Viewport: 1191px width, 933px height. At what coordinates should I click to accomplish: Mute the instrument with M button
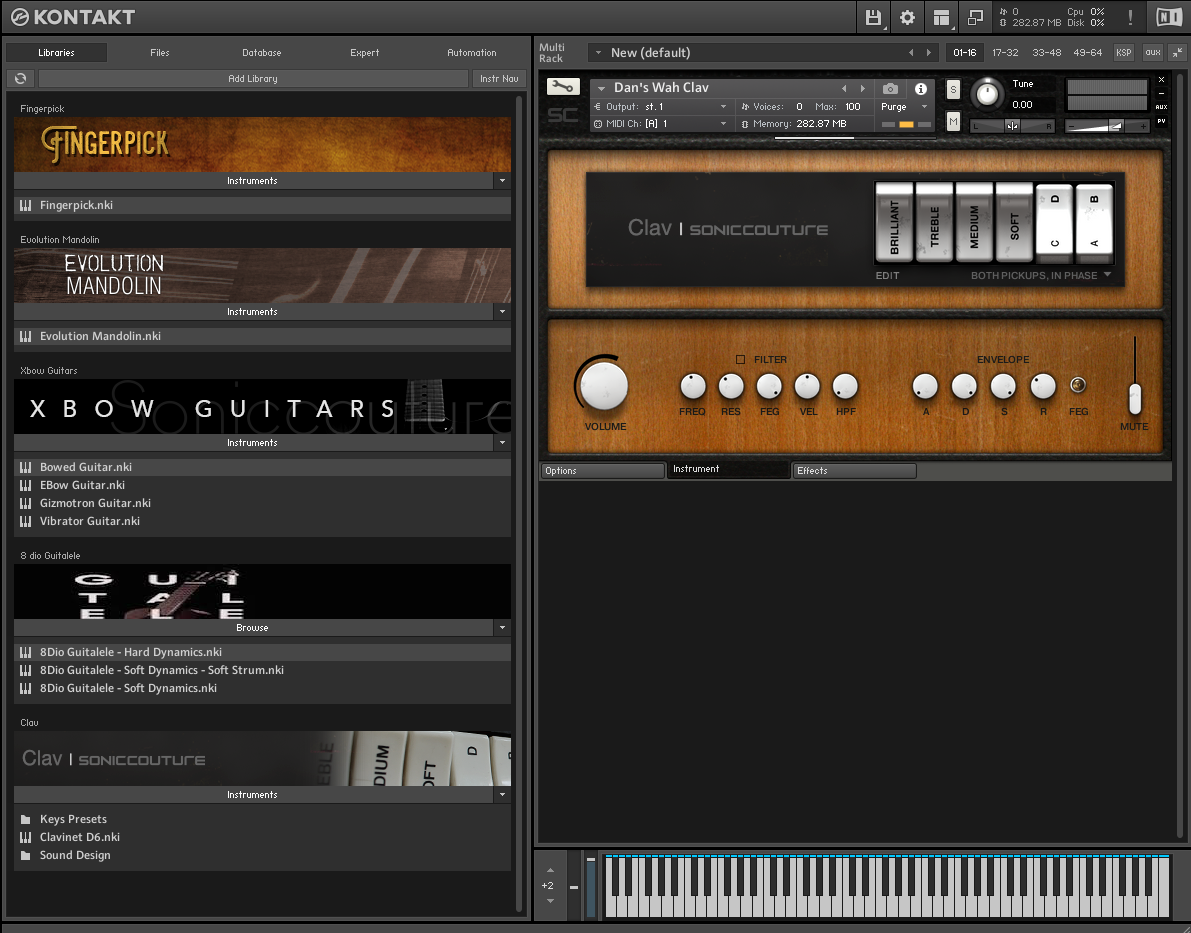click(x=953, y=122)
